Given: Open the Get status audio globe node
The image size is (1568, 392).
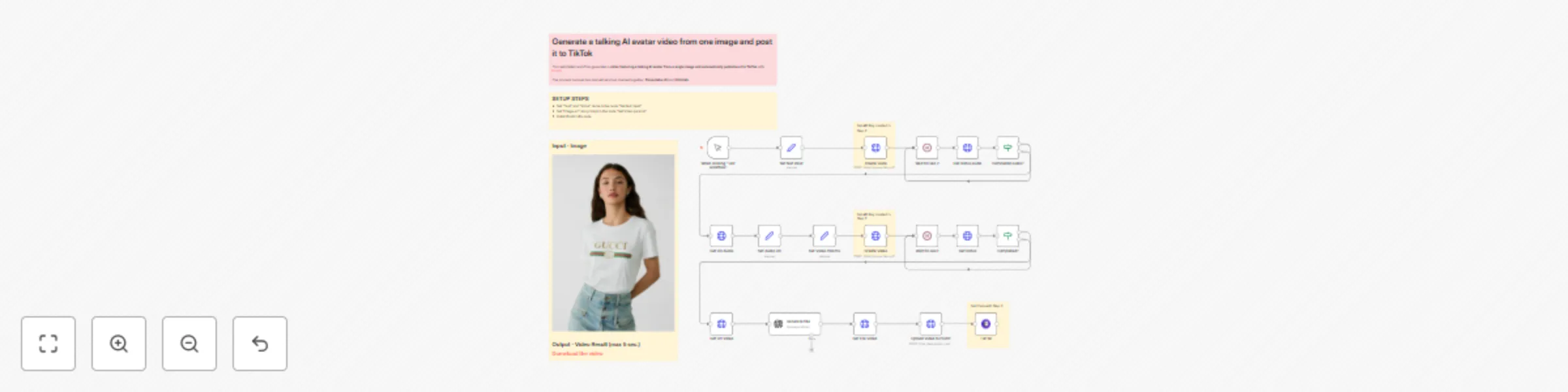Looking at the screenshot, I should [967, 148].
